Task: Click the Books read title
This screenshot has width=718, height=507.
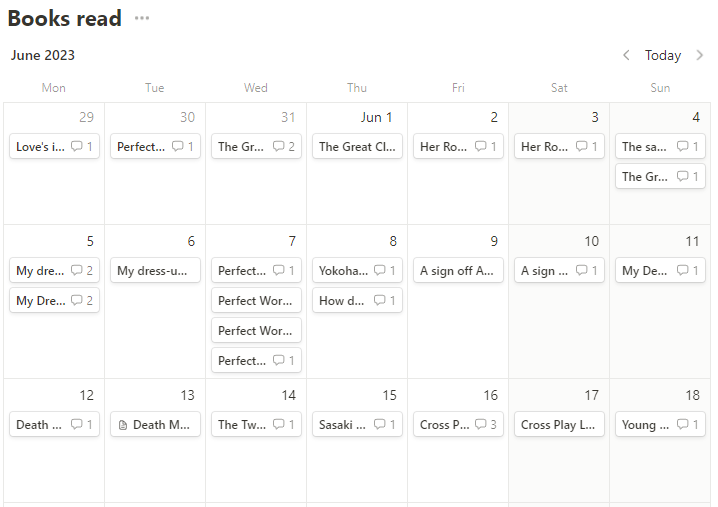Action: coord(65,18)
